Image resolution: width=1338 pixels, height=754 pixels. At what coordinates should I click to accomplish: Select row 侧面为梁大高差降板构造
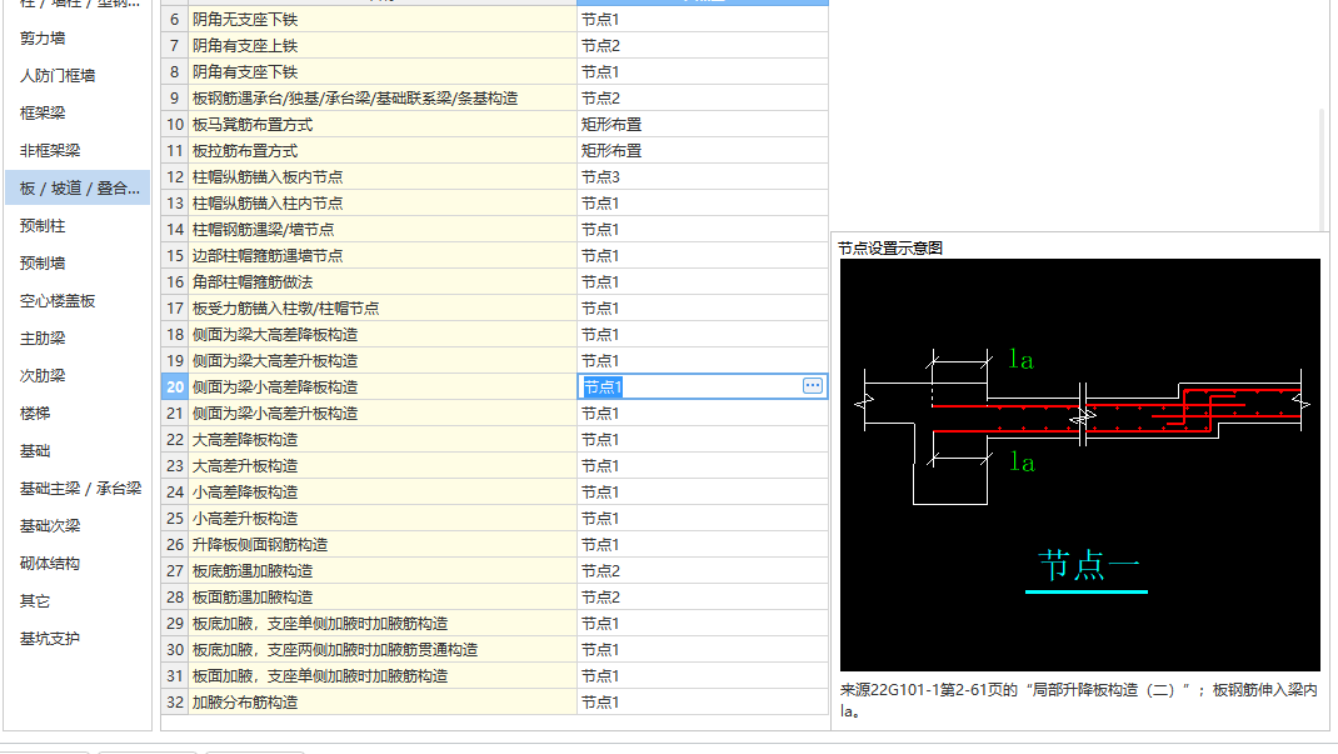click(x=383, y=335)
